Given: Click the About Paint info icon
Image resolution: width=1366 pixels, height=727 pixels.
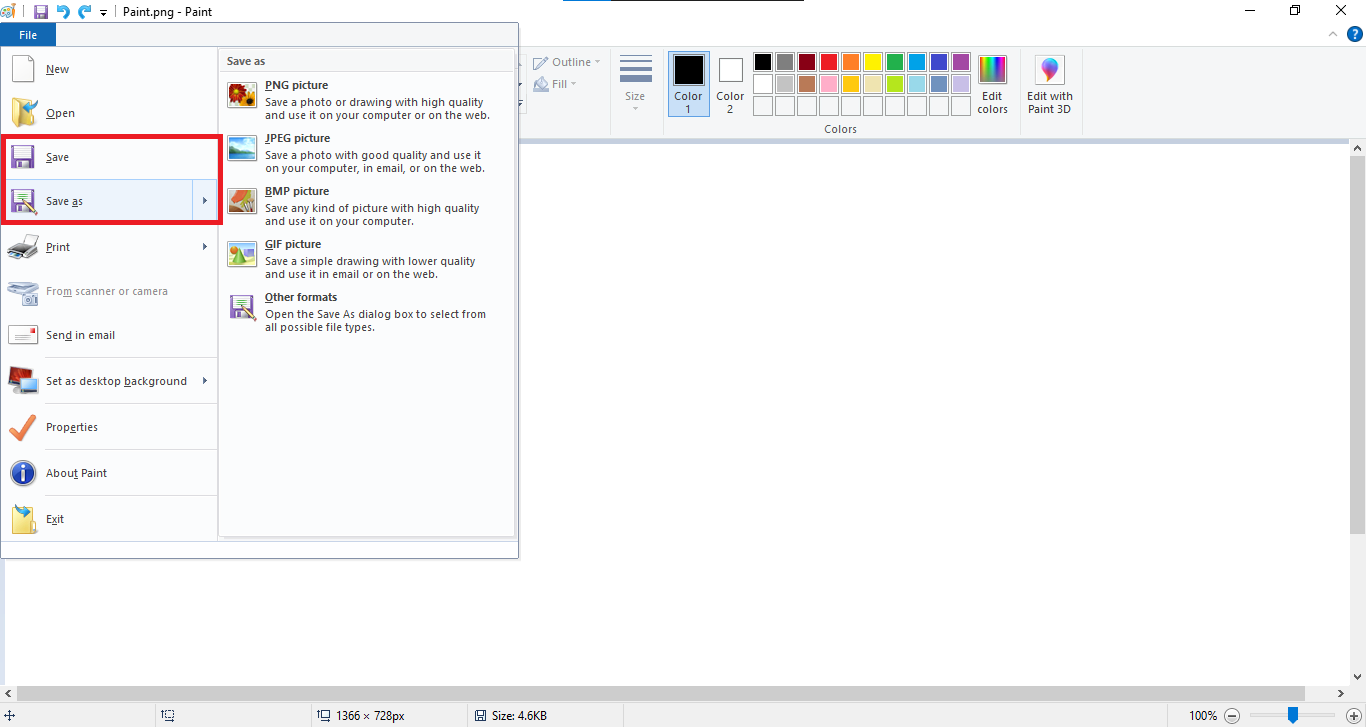Looking at the screenshot, I should point(23,473).
